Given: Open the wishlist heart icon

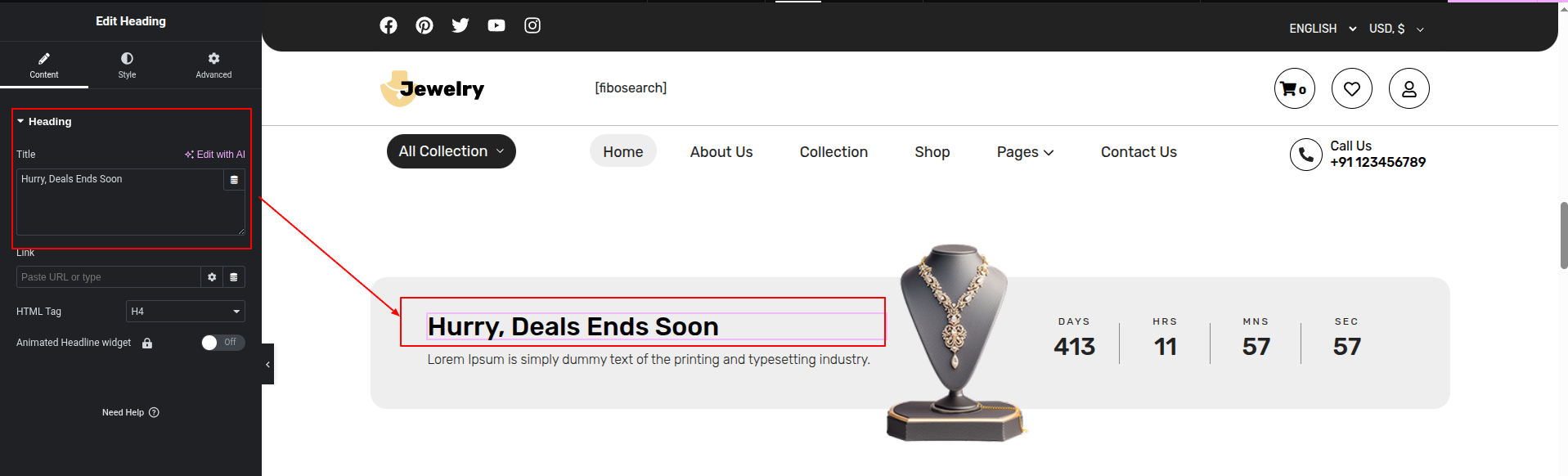Looking at the screenshot, I should coord(1352,88).
